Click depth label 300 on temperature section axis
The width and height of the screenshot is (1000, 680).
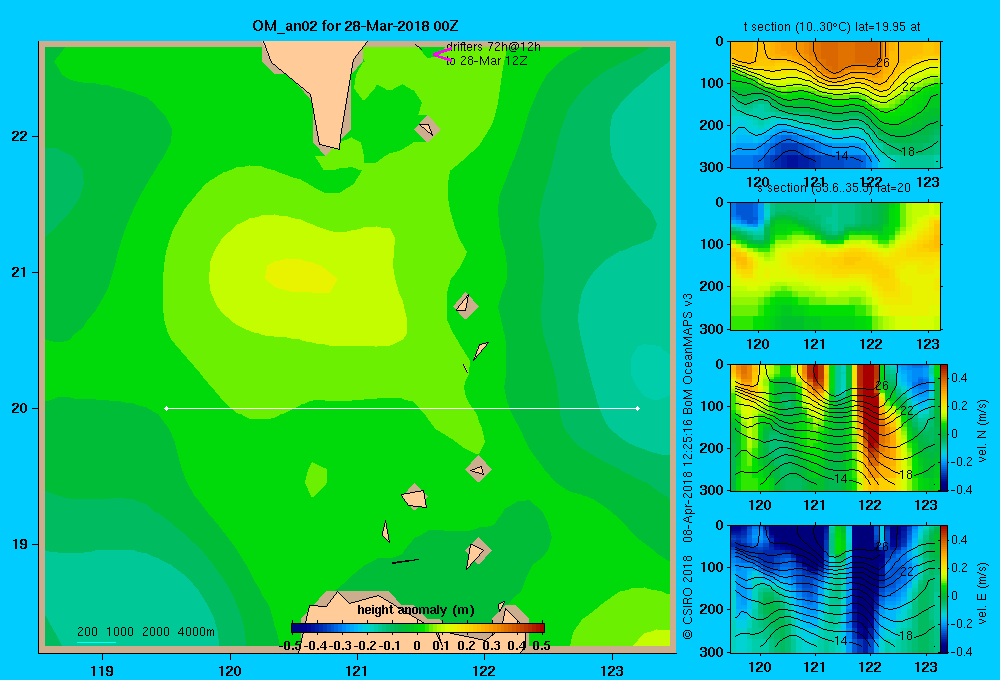712,167
